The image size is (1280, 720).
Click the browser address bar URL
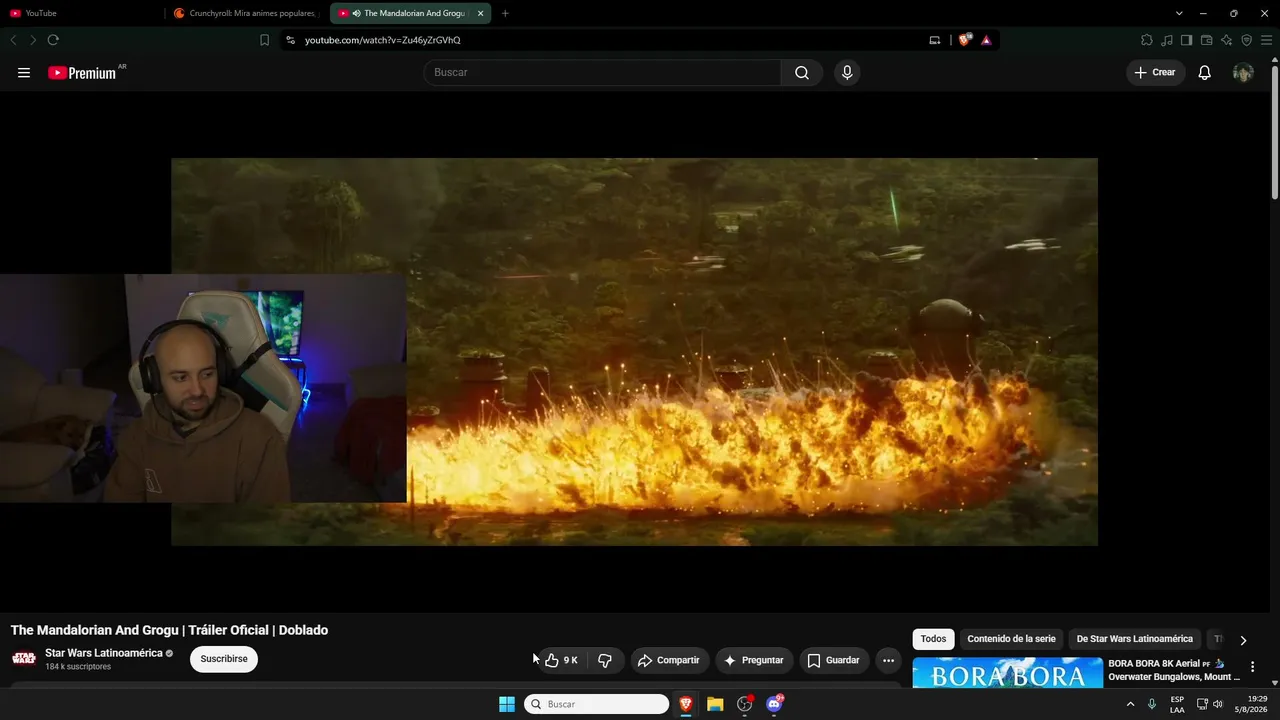383,40
